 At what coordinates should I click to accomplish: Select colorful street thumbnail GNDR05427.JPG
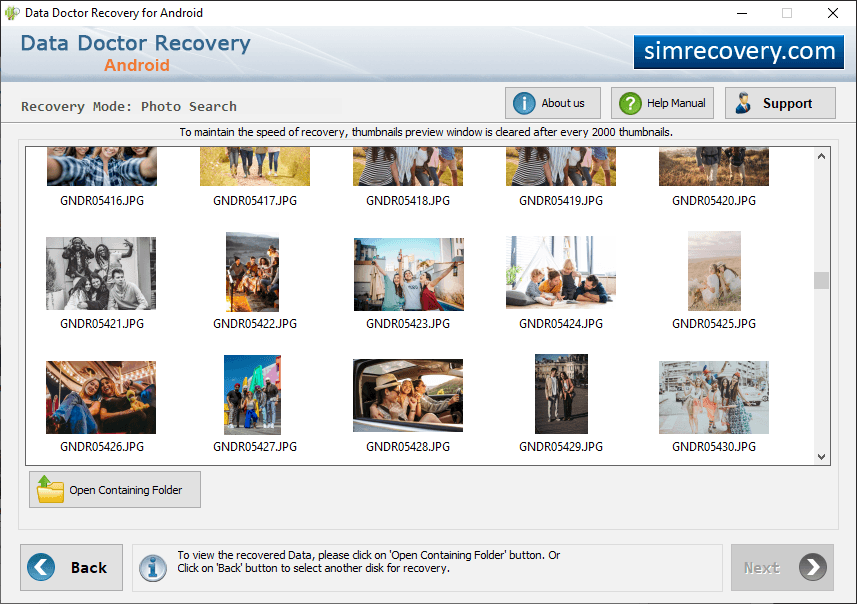point(253,395)
